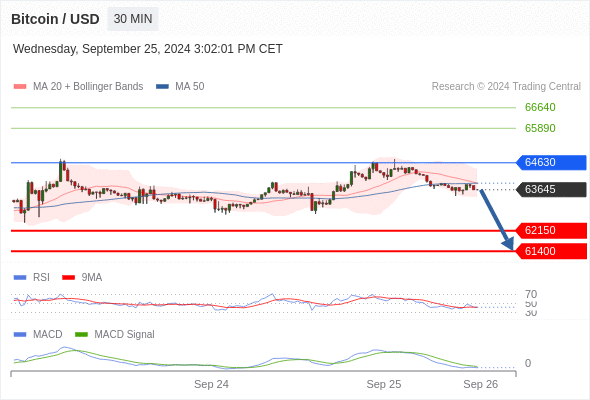The width and height of the screenshot is (590, 400).
Task: Click the RSI 70 level axis label
Action: 531,294
